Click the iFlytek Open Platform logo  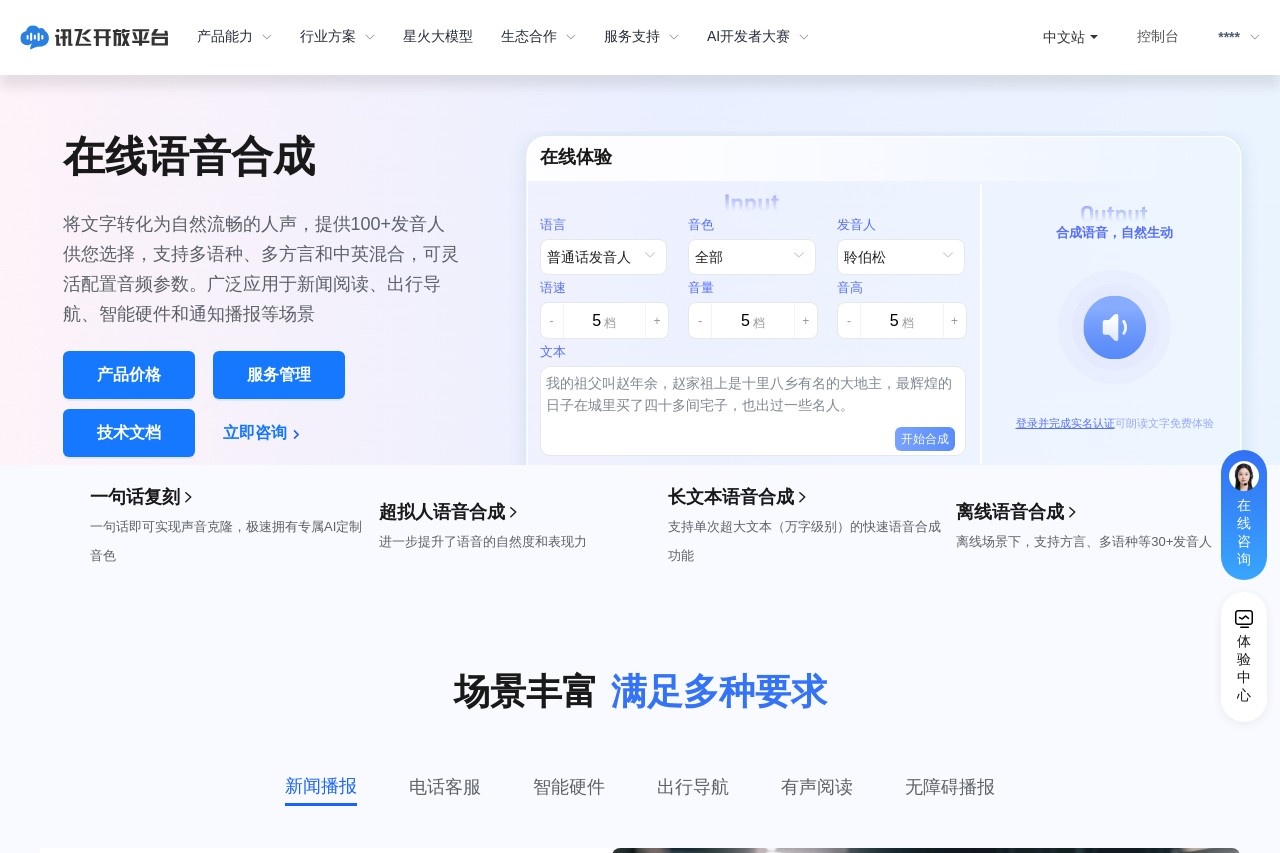coord(94,37)
